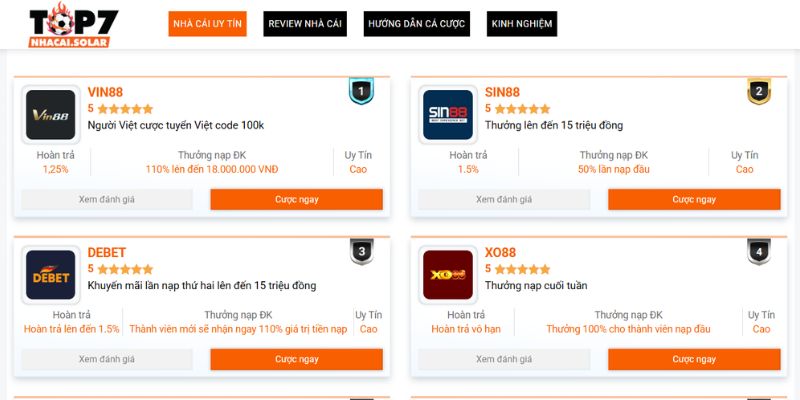
Task: Open the XO88 logo thumbnail
Action: 448,275
